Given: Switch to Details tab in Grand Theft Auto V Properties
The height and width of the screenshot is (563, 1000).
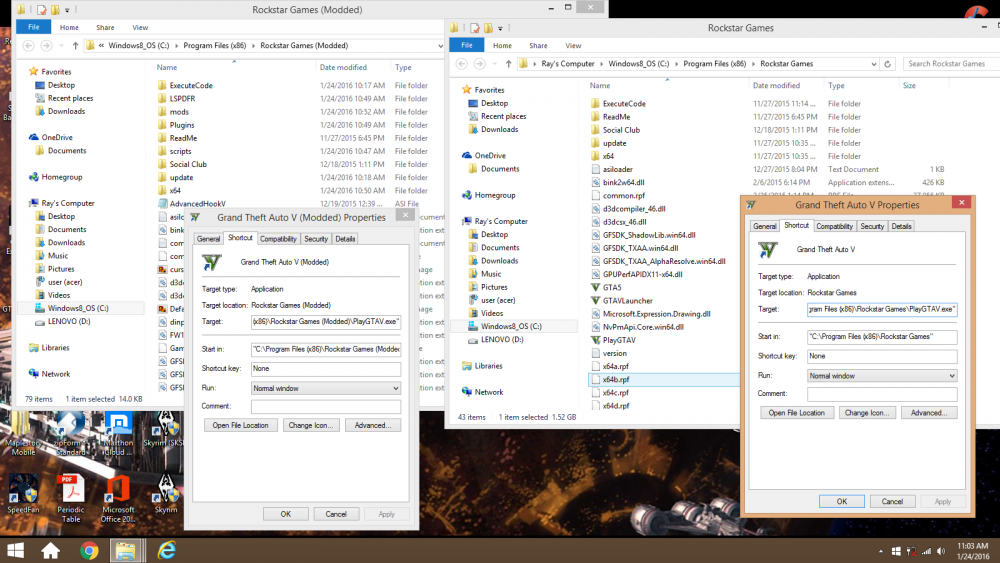Looking at the screenshot, I should pos(901,226).
